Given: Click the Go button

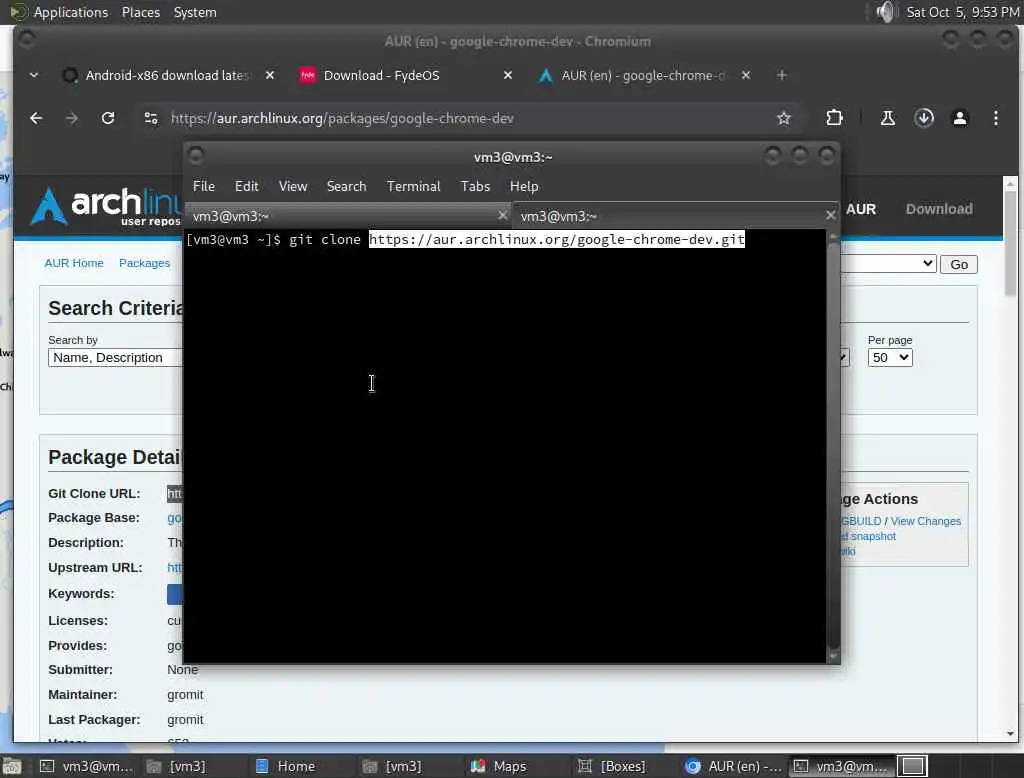Looking at the screenshot, I should pyautogui.click(x=959, y=264).
